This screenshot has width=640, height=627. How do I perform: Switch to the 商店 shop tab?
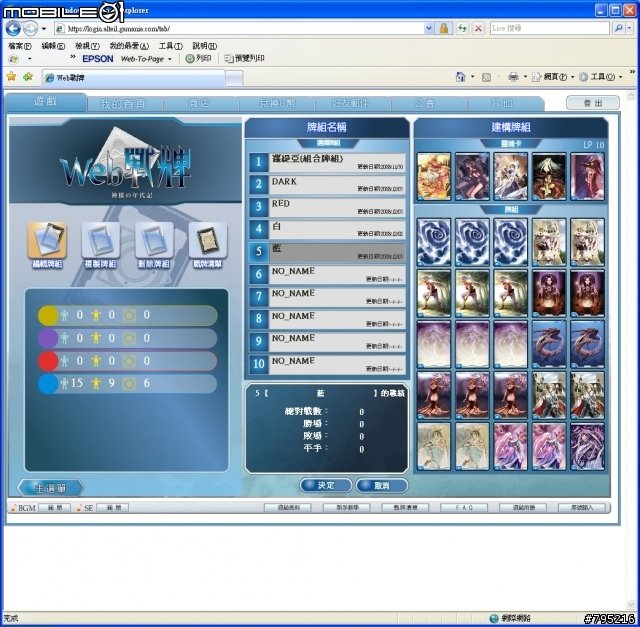pos(200,104)
